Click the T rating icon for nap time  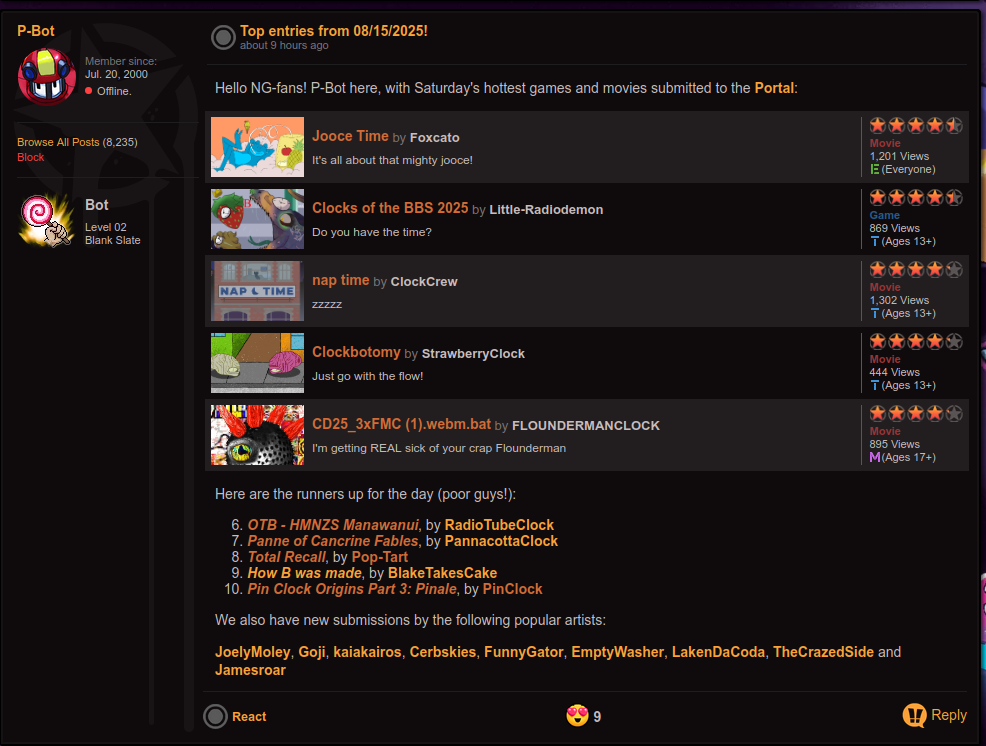[x=874, y=313]
